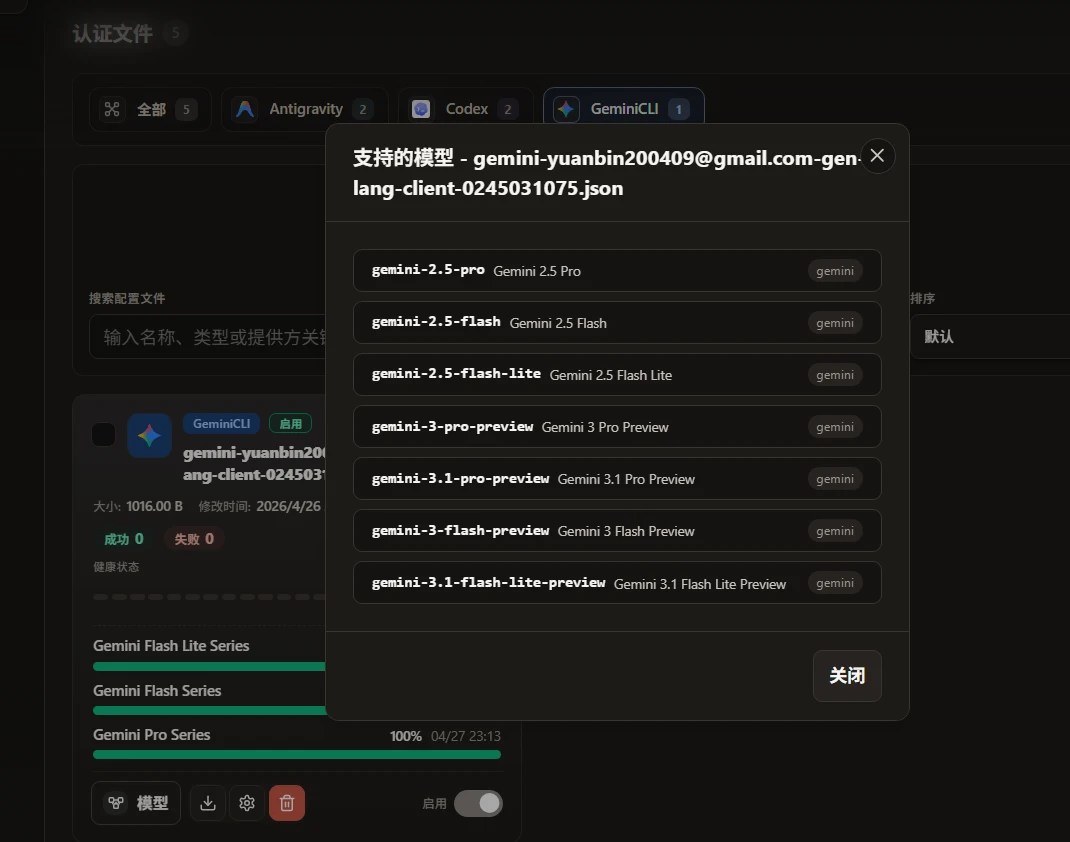
Task: Close the supported models dialog with X
Action: pos(877,156)
